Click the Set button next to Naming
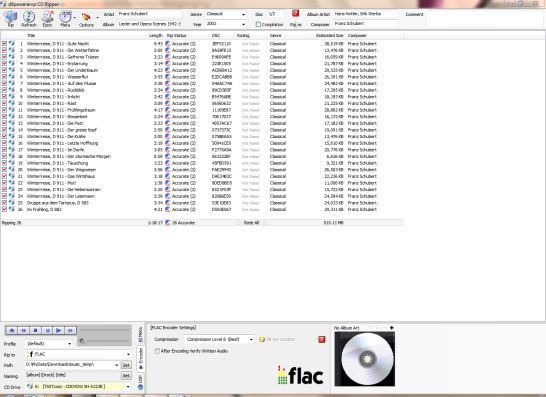Image resolution: width=546 pixels, height=397 pixels. pos(126,375)
